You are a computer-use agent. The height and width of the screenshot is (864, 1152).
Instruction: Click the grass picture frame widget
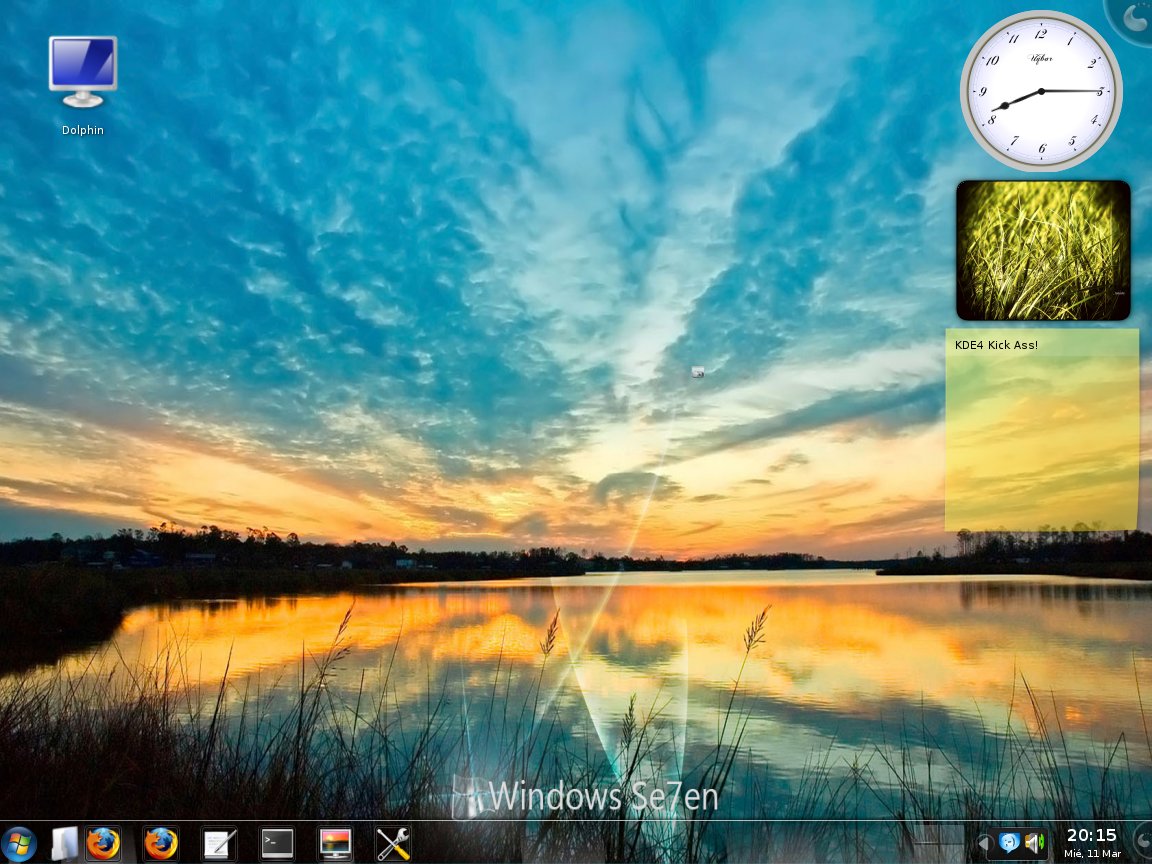1043,250
